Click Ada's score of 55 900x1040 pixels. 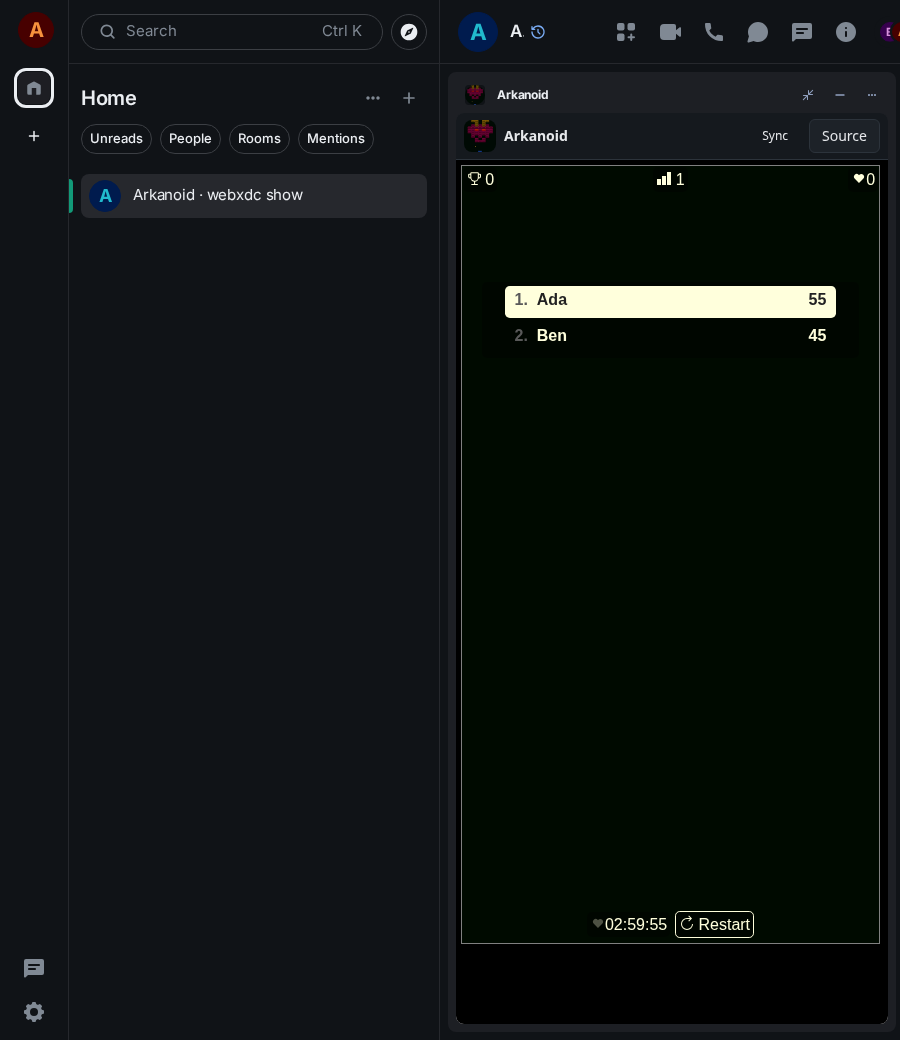[817, 300]
